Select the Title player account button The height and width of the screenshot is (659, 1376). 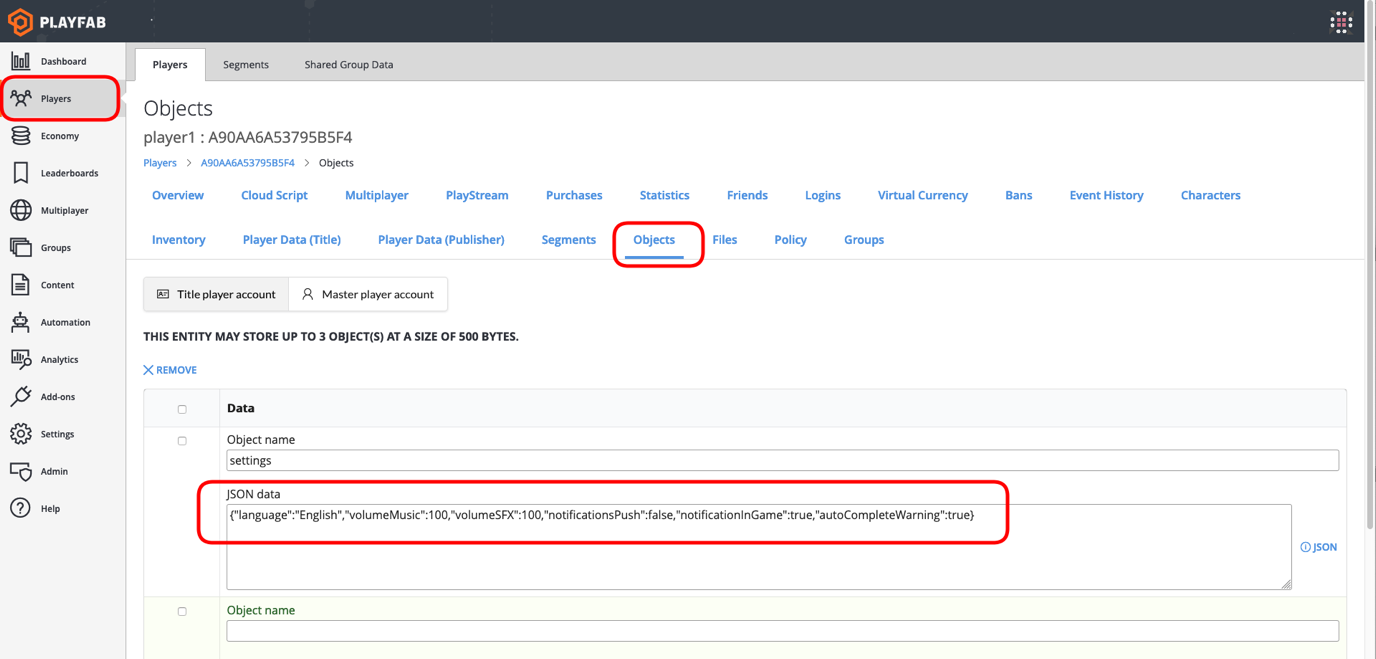tap(216, 294)
